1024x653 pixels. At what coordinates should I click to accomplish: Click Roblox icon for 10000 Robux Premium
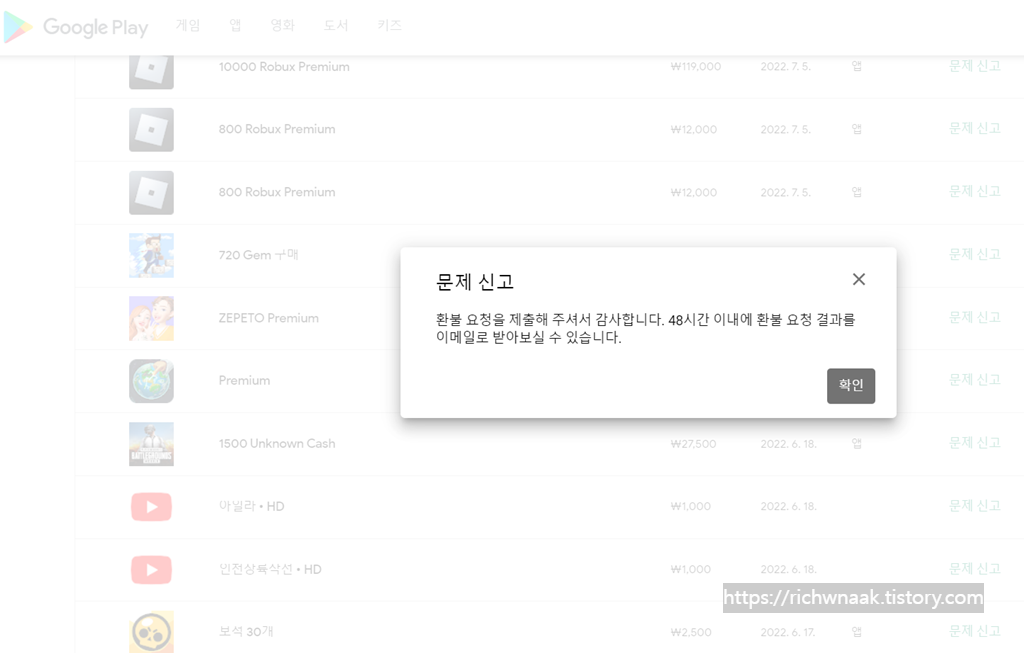coord(152,71)
